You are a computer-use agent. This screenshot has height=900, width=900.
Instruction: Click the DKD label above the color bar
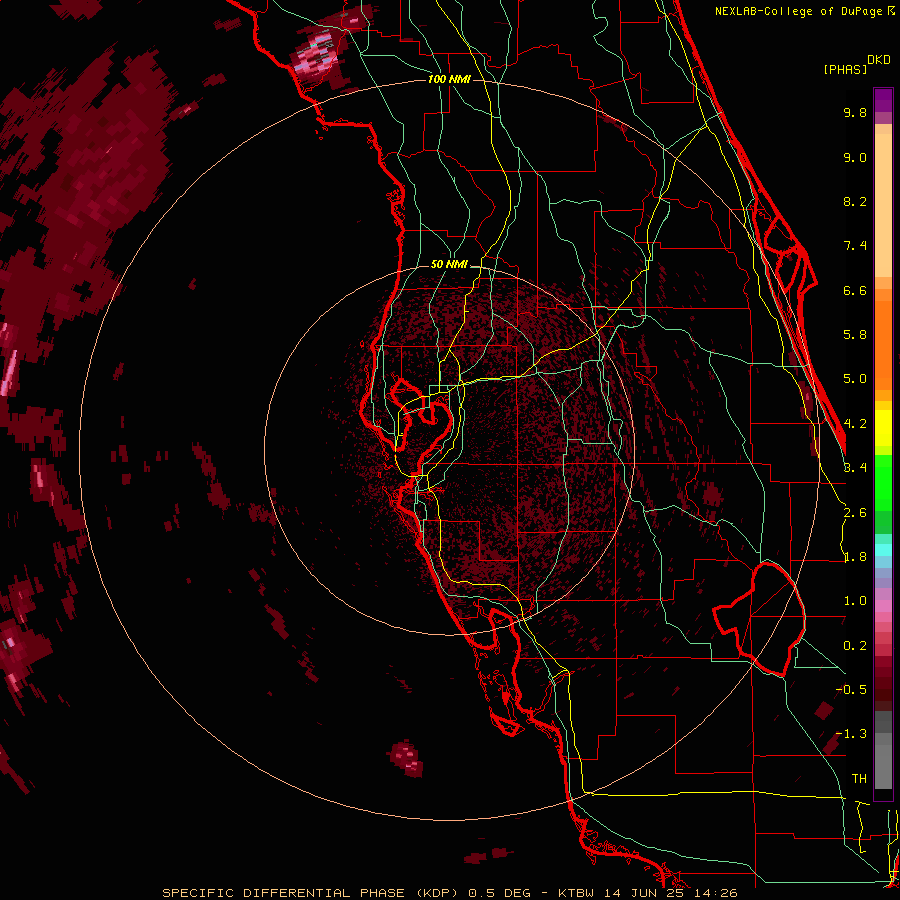[x=879, y=60]
